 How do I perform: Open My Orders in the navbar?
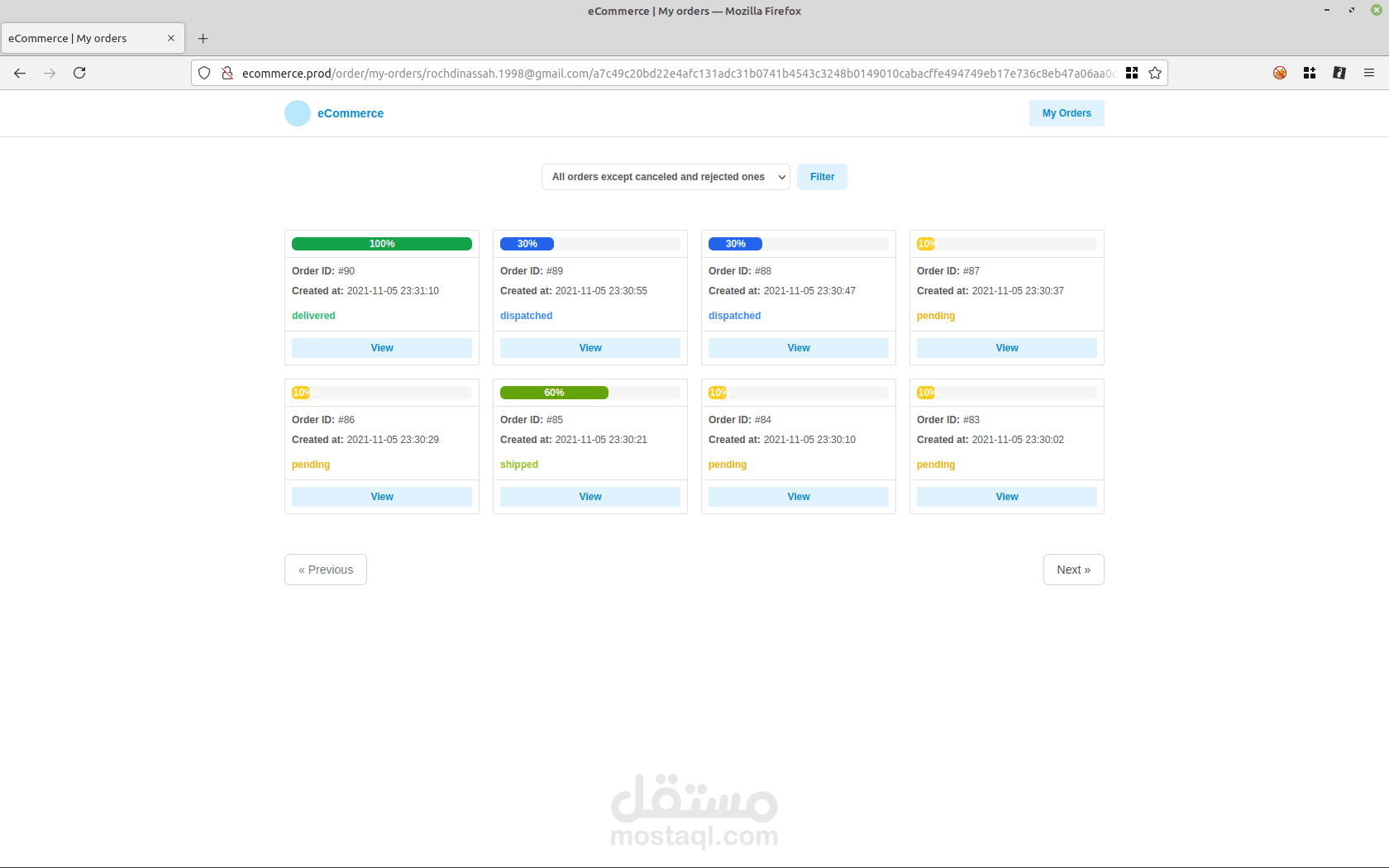pyautogui.click(x=1067, y=113)
